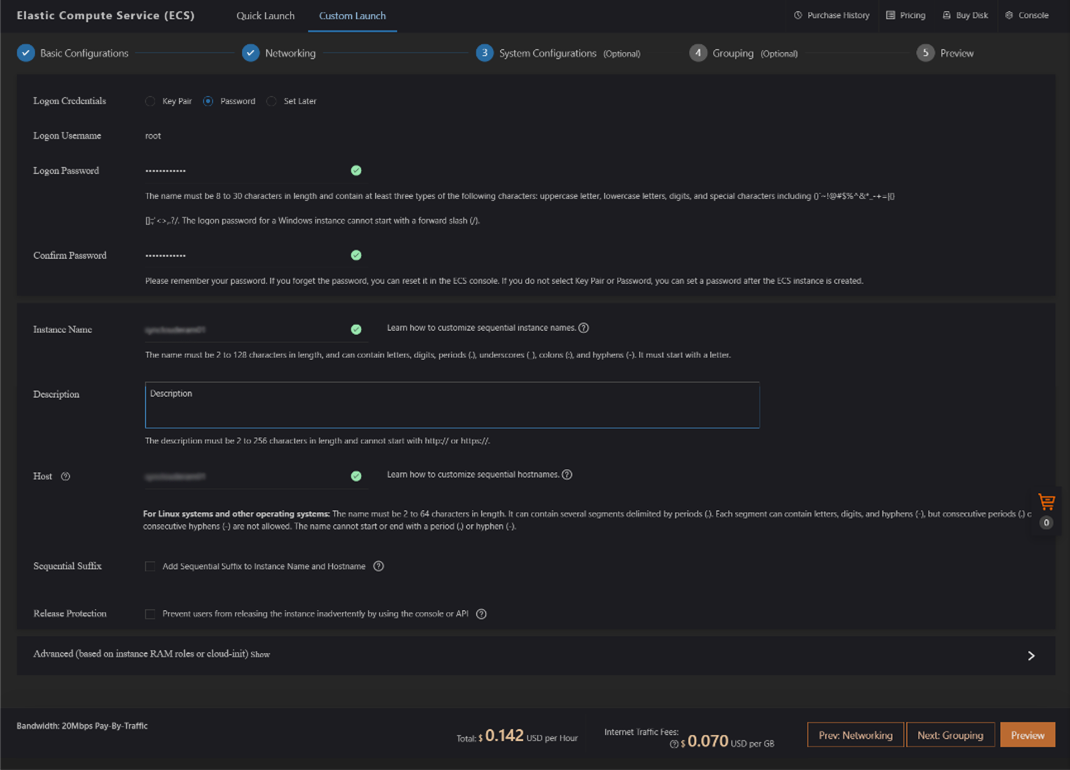
Task: Click Prev: Networking button
Action: [856, 735]
